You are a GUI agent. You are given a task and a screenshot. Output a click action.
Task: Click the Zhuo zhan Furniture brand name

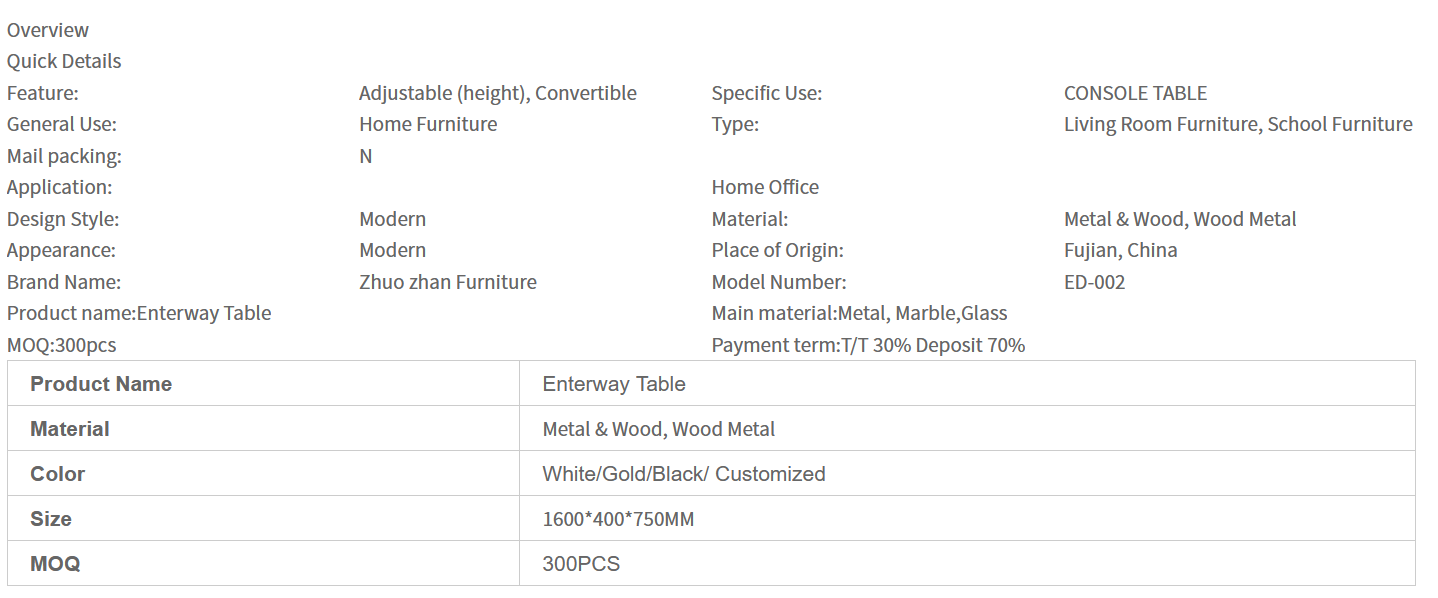tap(447, 282)
